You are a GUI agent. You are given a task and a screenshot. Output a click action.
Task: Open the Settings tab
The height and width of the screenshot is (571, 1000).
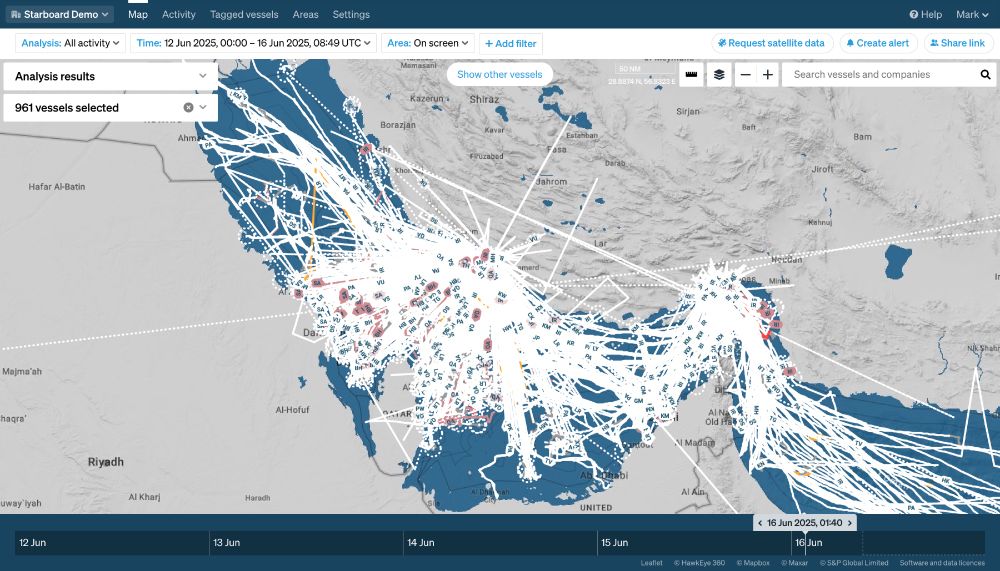pos(351,14)
